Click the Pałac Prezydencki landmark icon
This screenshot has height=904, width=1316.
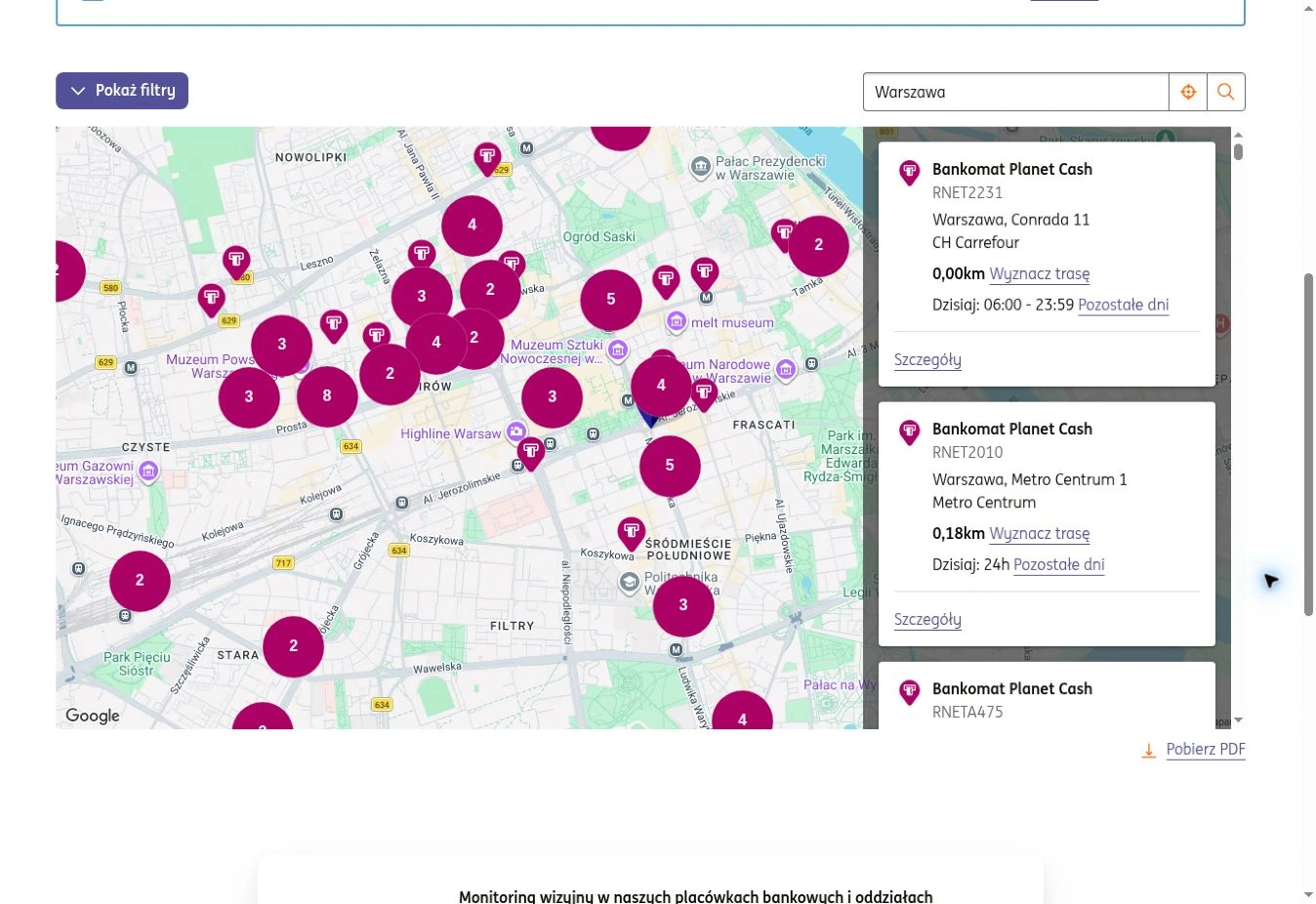(x=700, y=167)
